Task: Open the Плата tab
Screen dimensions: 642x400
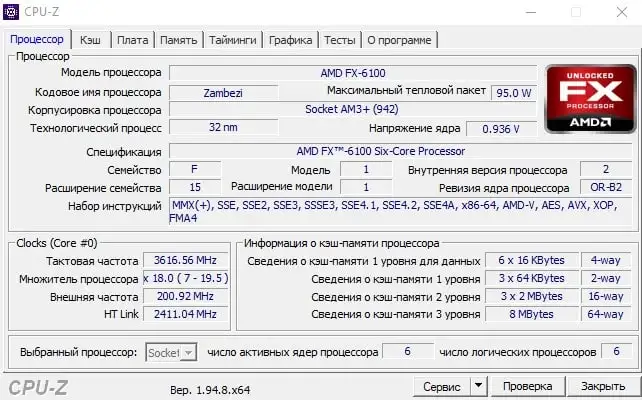Action: [132, 40]
